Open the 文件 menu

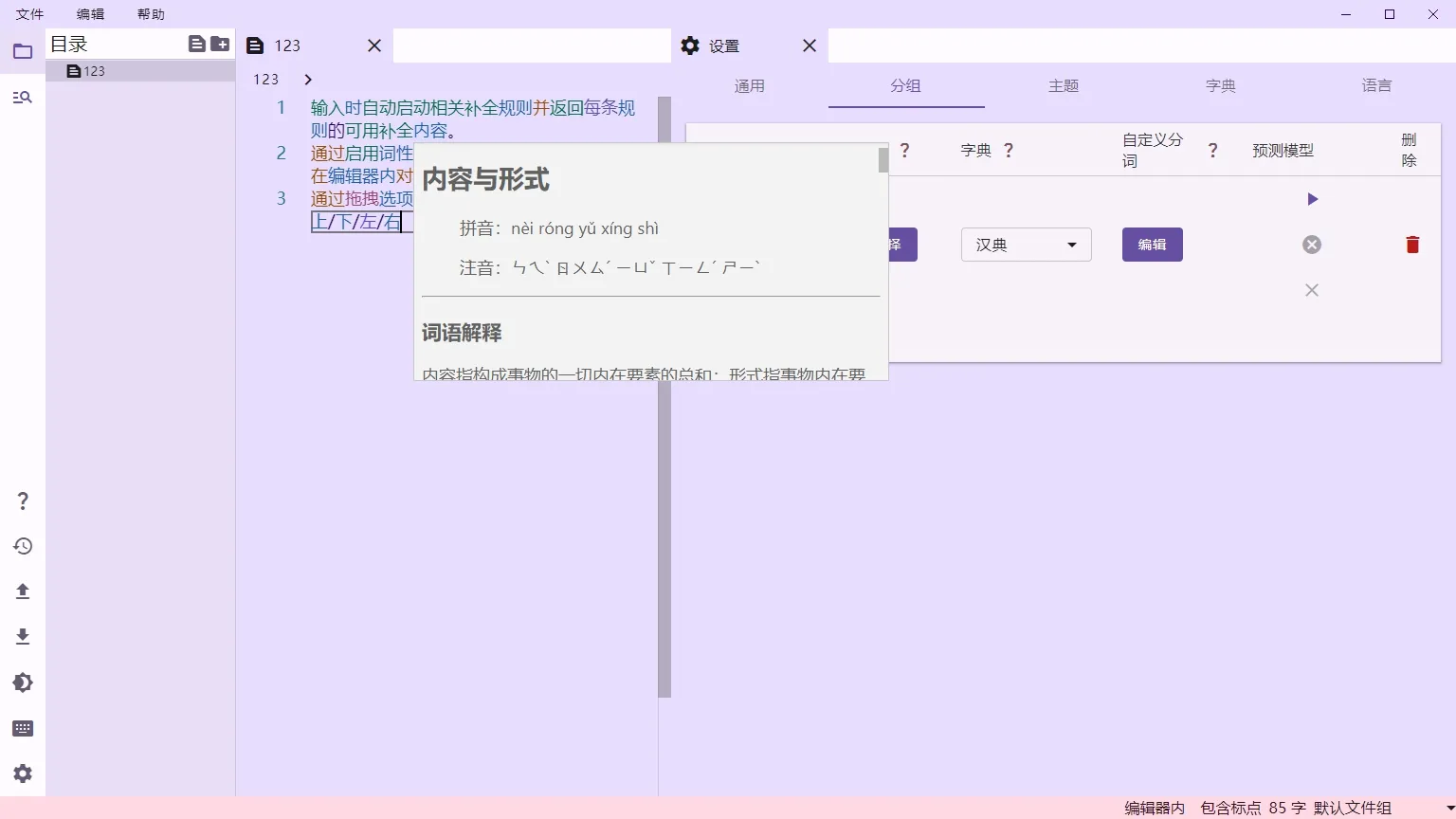pos(29,14)
